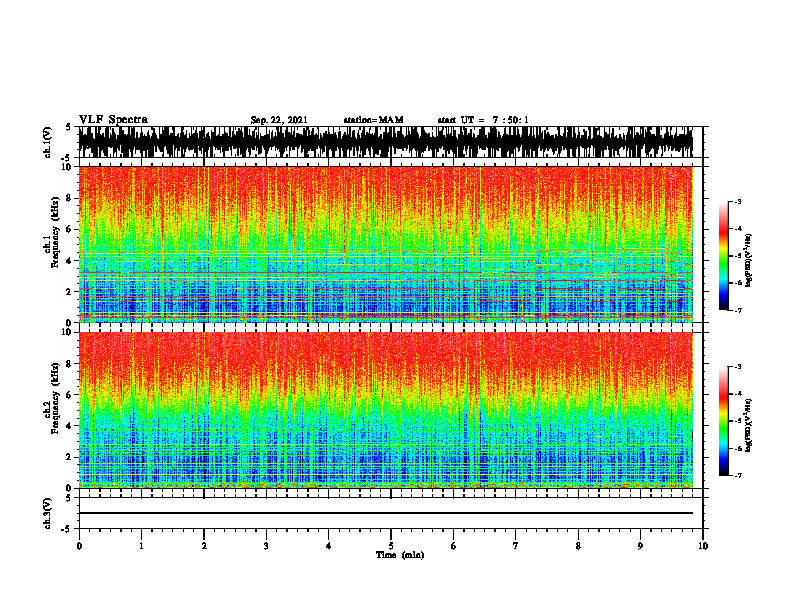Viewport: 792px width, 612px height.
Task: Click the ch.1 'Frequency (kHz)' axis label
Action: pyautogui.click(x=55, y=233)
